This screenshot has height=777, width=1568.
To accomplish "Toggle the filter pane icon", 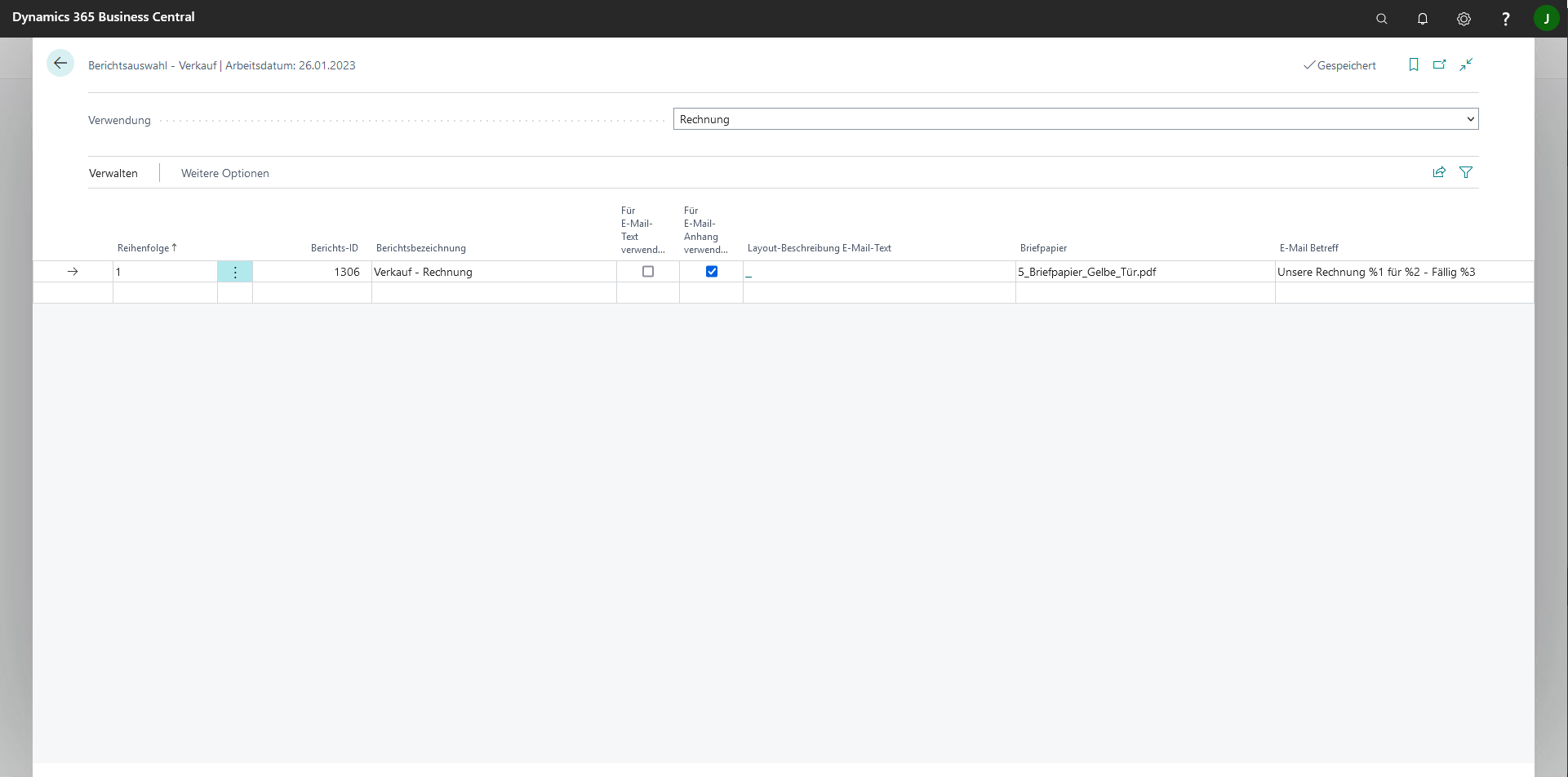I will tap(1466, 172).
